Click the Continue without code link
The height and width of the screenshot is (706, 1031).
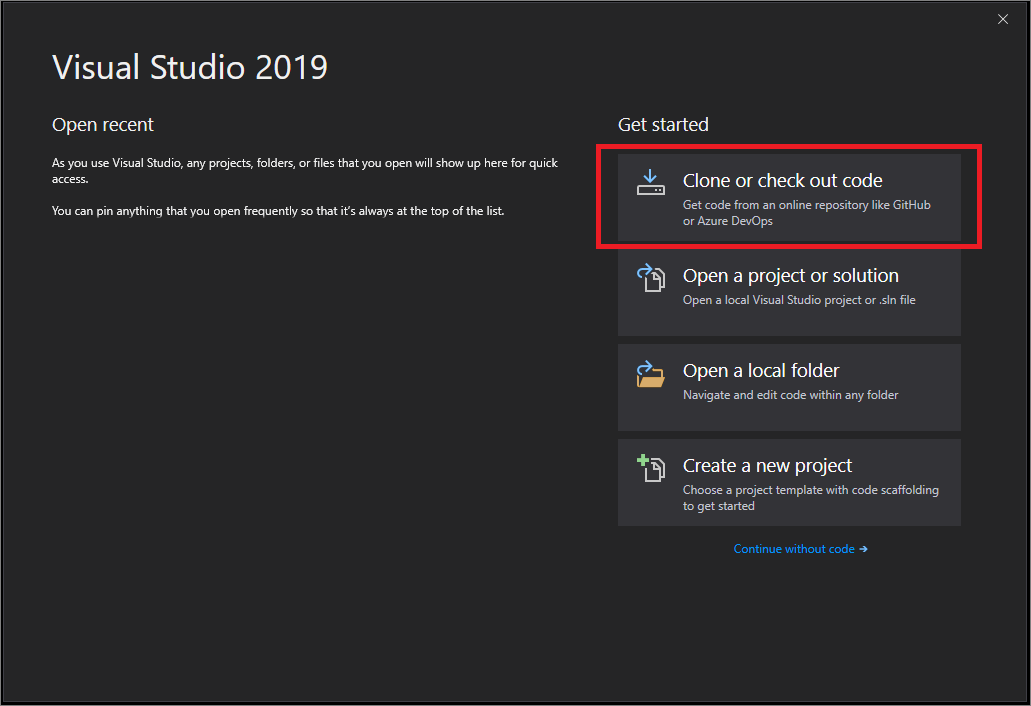pos(793,548)
